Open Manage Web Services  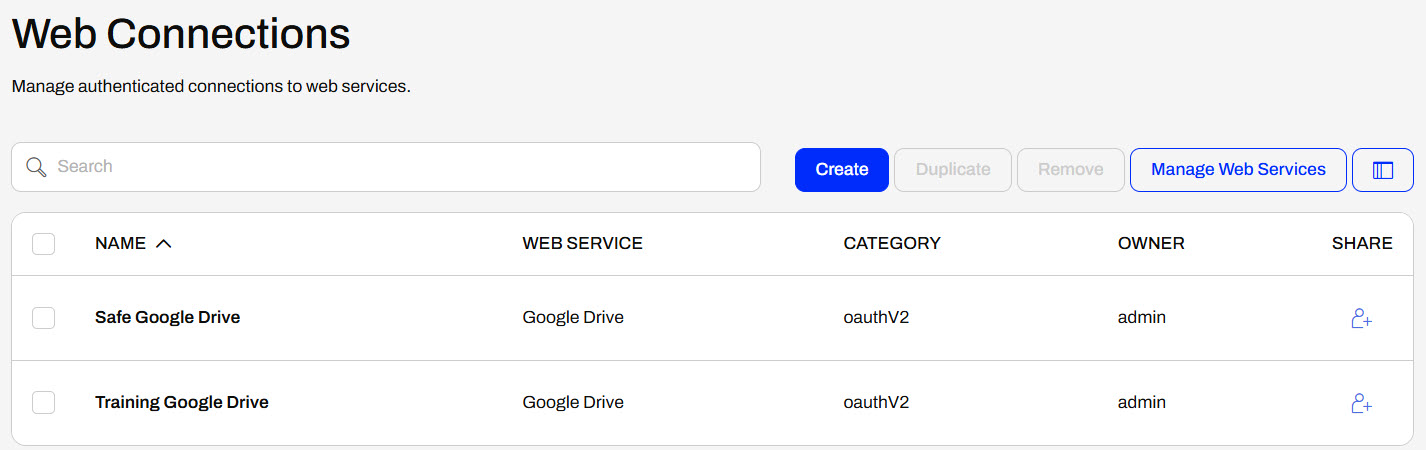pyautogui.click(x=1238, y=170)
